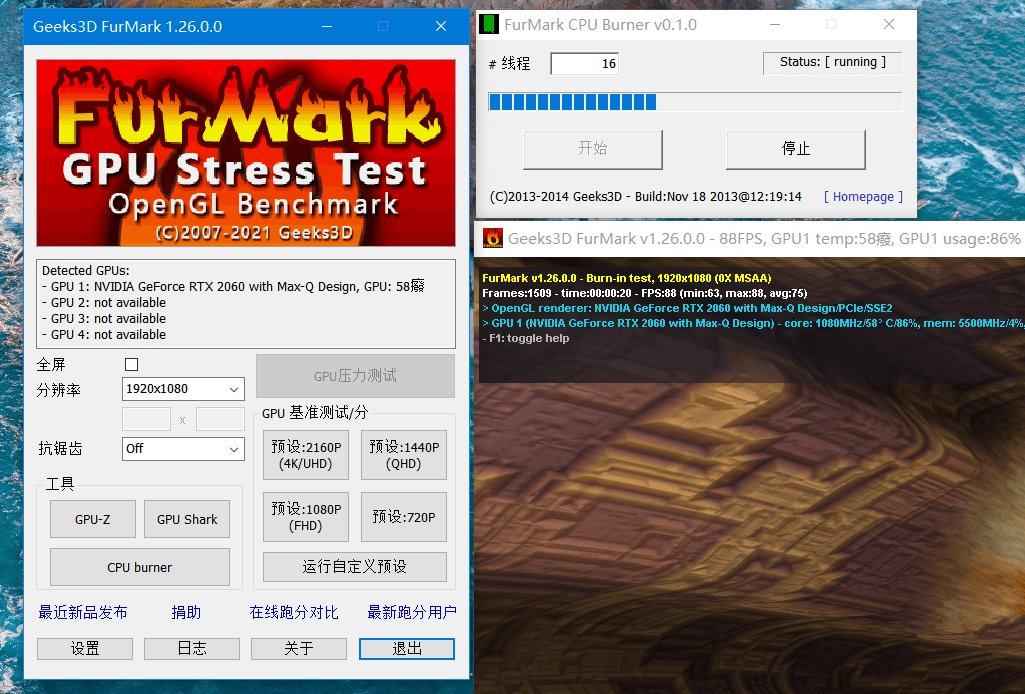Open the CPU burner tool

pyautogui.click(x=139, y=566)
